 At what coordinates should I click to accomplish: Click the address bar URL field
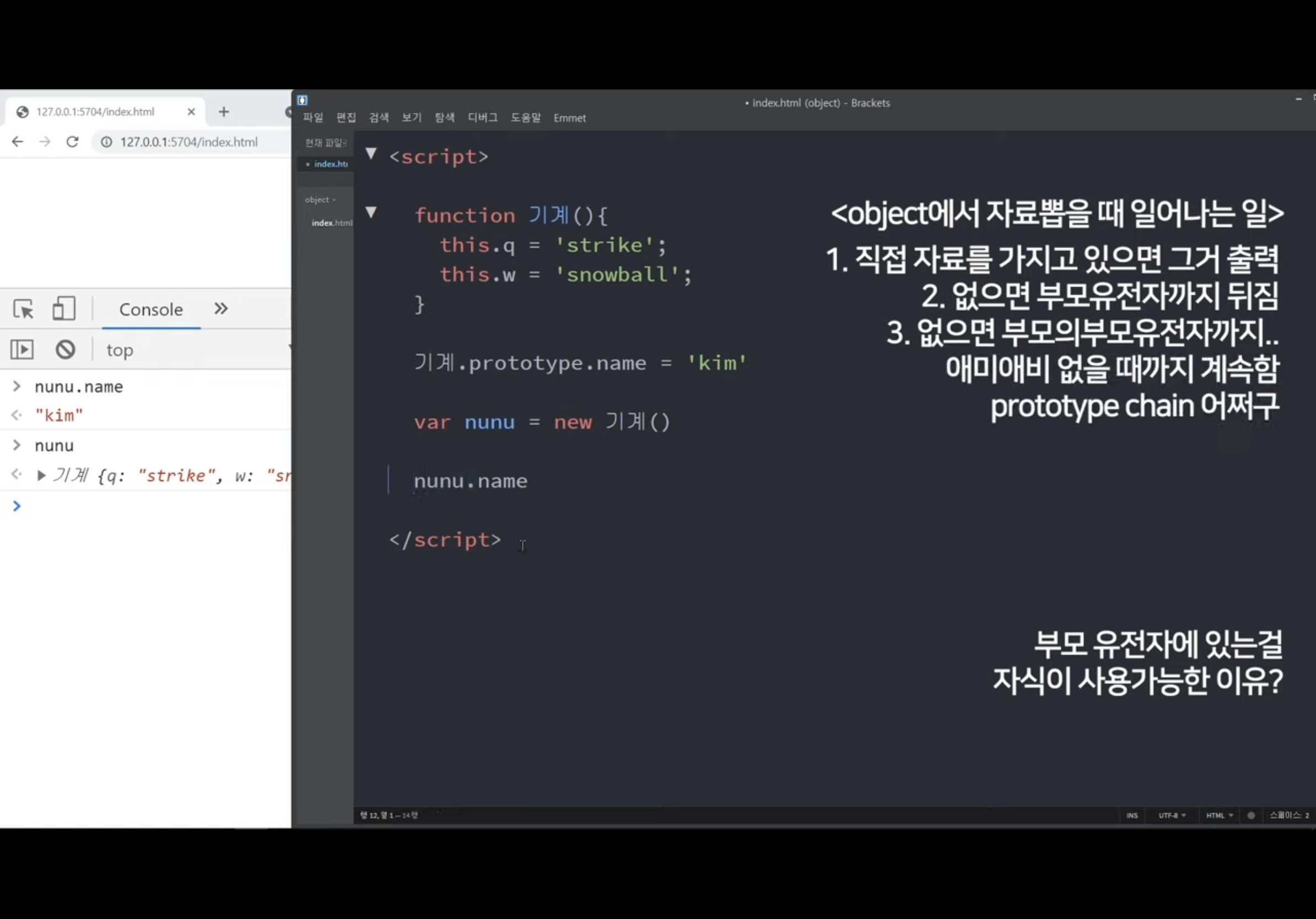(189, 142)
